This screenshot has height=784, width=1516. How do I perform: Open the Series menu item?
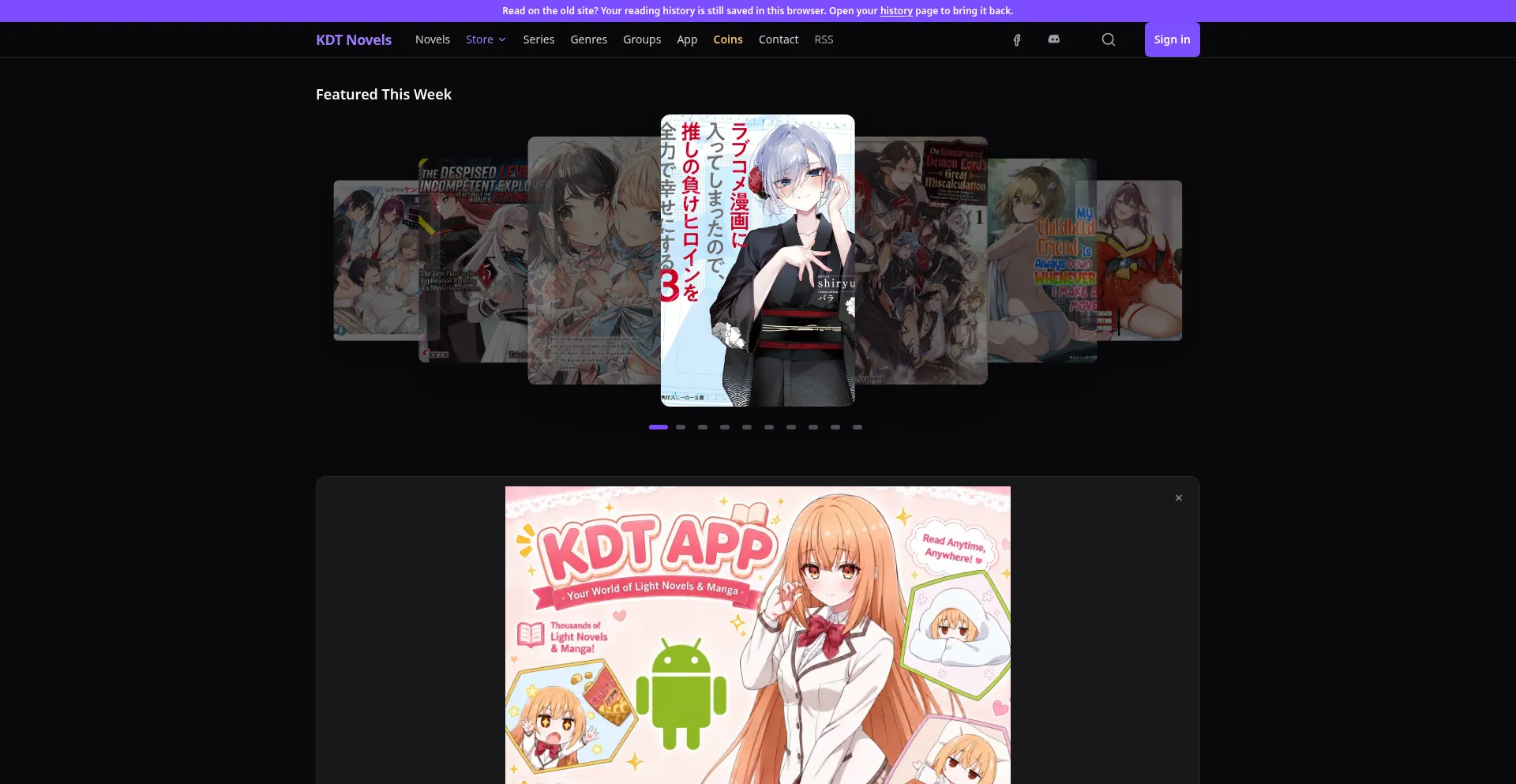[x=538, y=39]
